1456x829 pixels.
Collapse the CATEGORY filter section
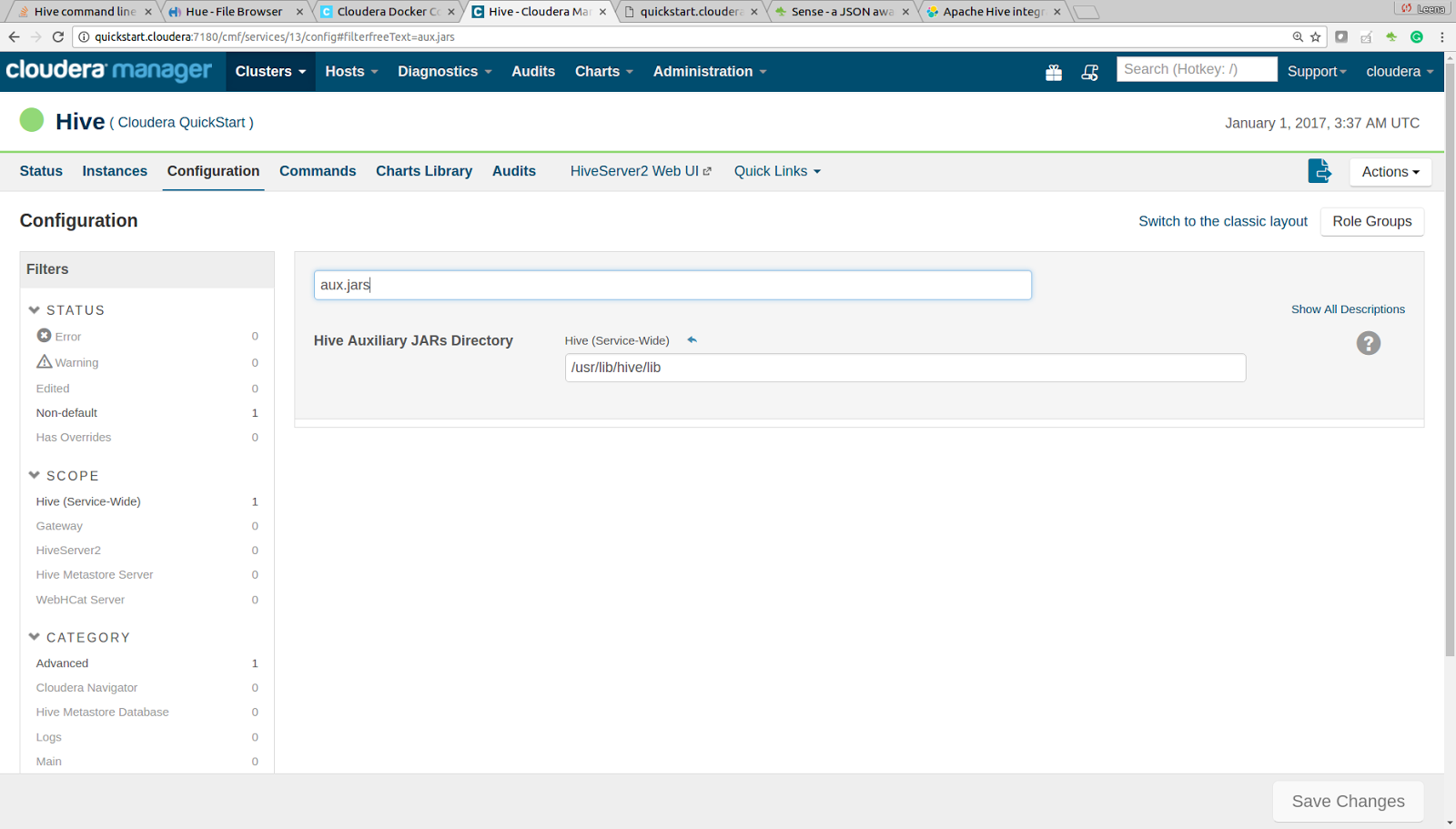click(79, 638)
